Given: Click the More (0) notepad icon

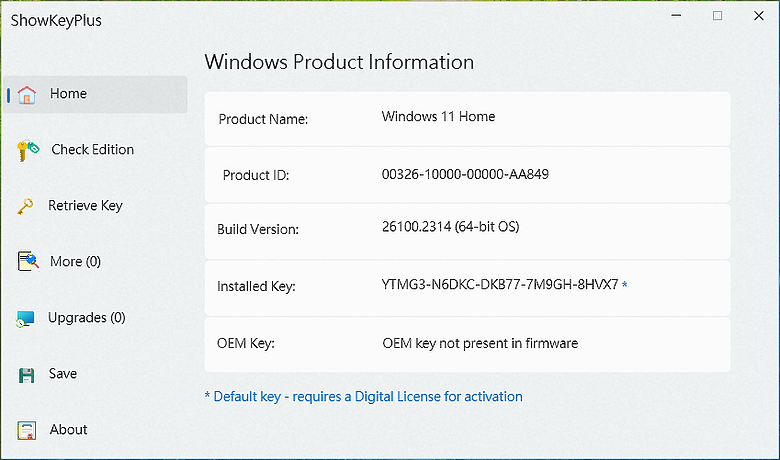Looking at the screenshot, I should [28, 261].
